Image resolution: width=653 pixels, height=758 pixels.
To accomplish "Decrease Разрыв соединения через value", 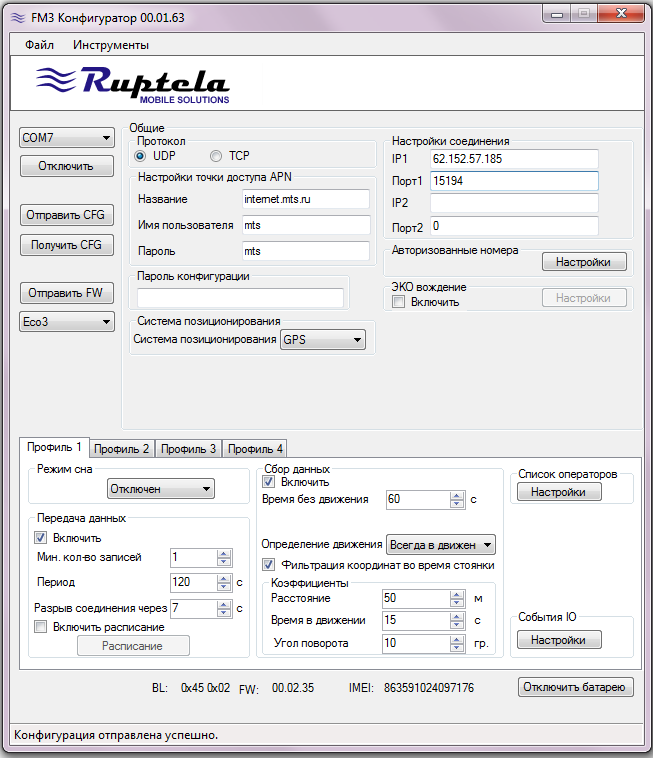I will [224, 612].
